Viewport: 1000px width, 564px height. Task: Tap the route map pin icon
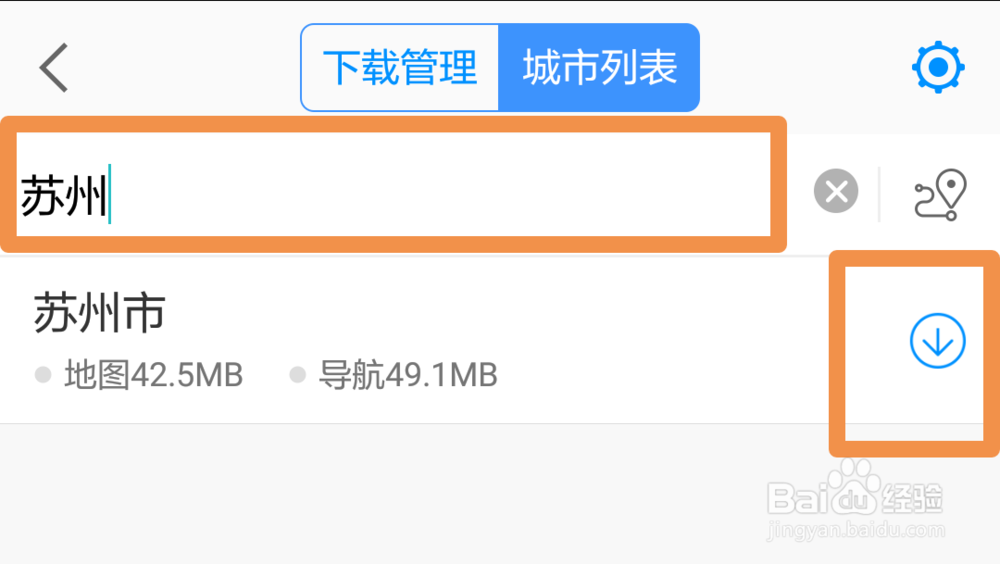[x=940, y=195]
